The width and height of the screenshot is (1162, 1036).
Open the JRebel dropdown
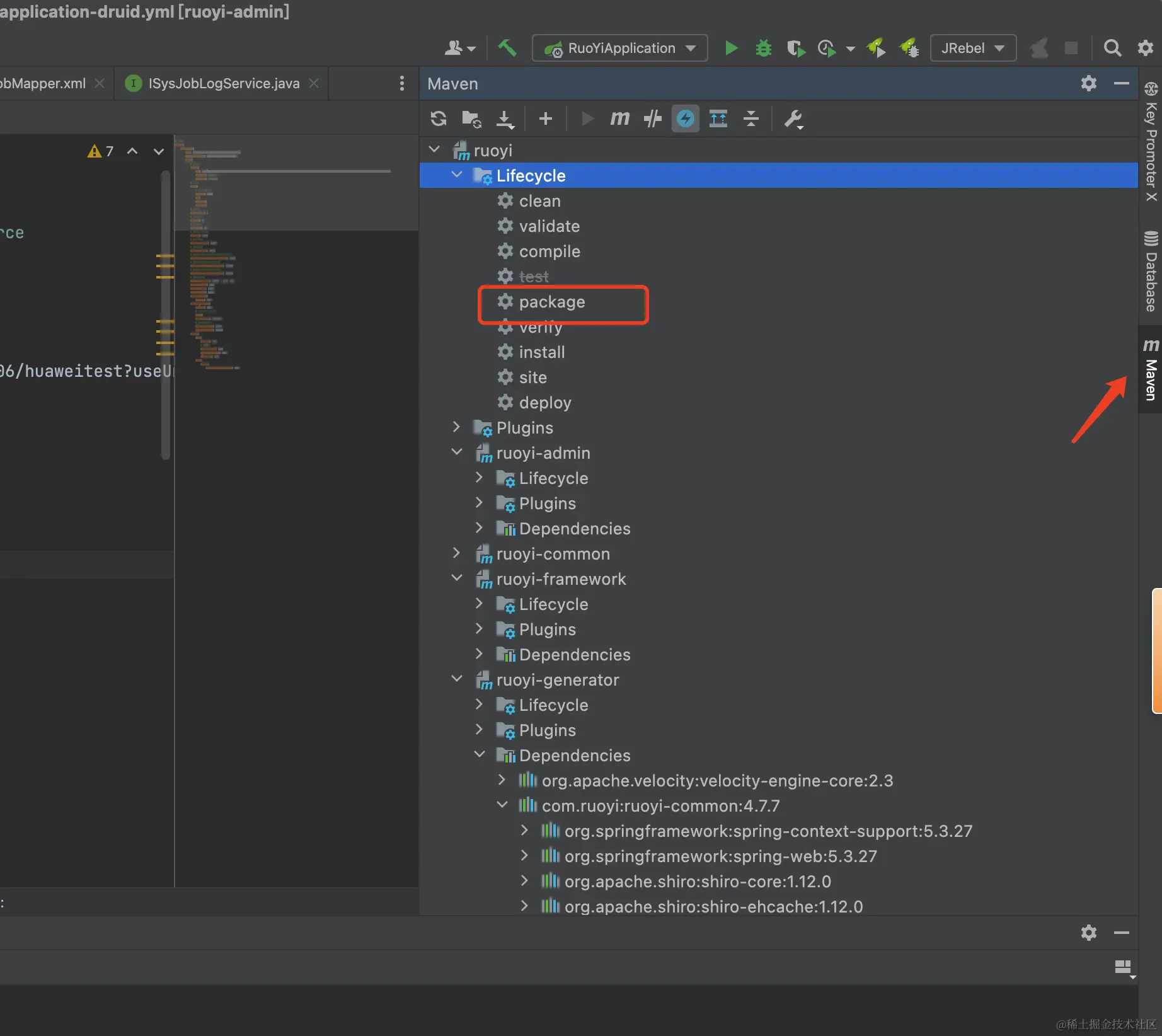point(972,48)
